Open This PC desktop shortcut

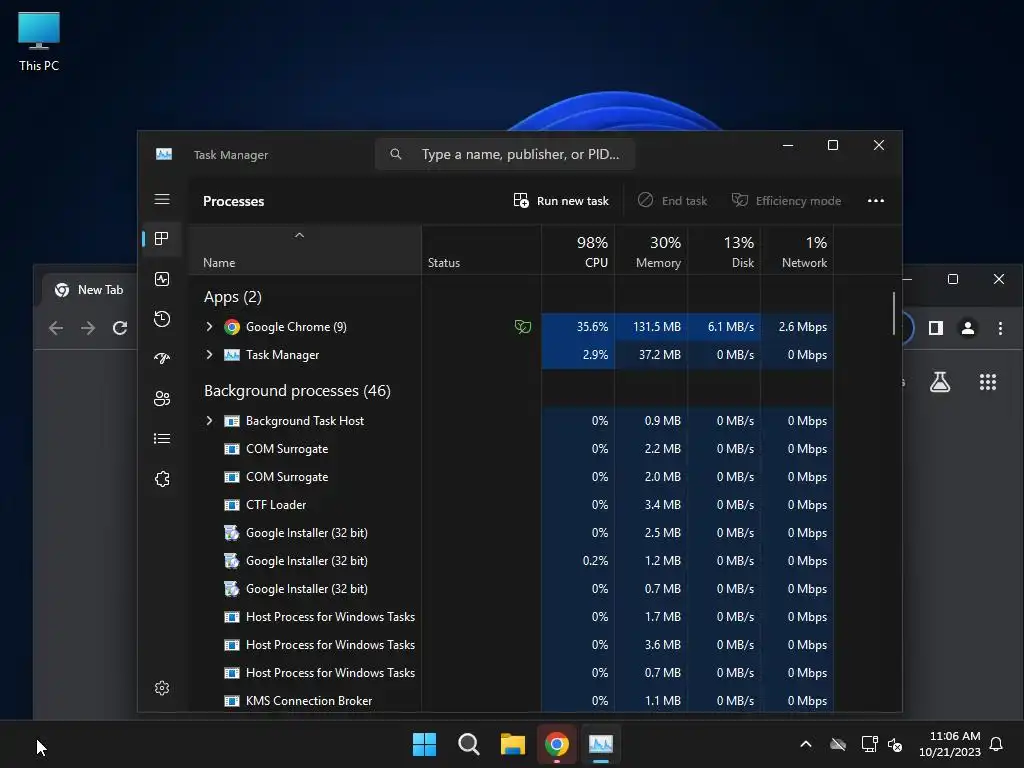coord(39,42)
